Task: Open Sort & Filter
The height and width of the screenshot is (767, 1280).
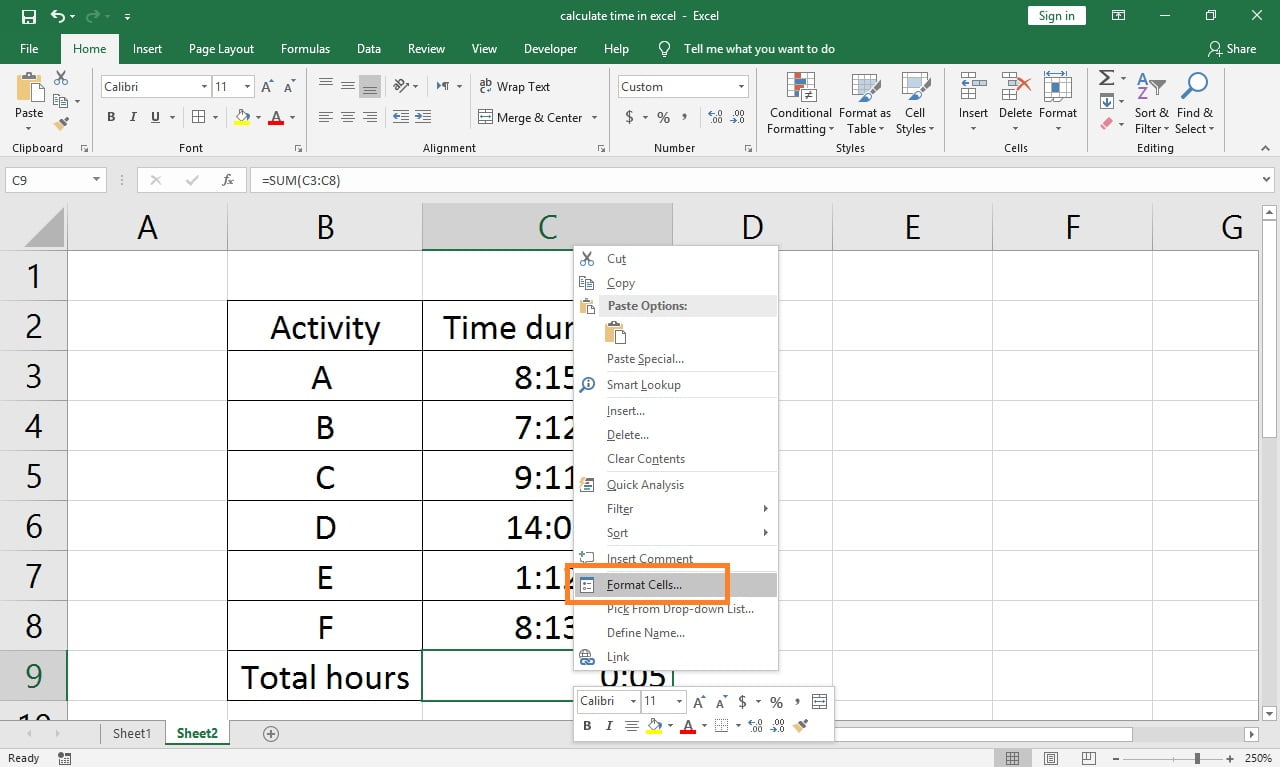Action: pyautogui.click(x=1151, y=105)
